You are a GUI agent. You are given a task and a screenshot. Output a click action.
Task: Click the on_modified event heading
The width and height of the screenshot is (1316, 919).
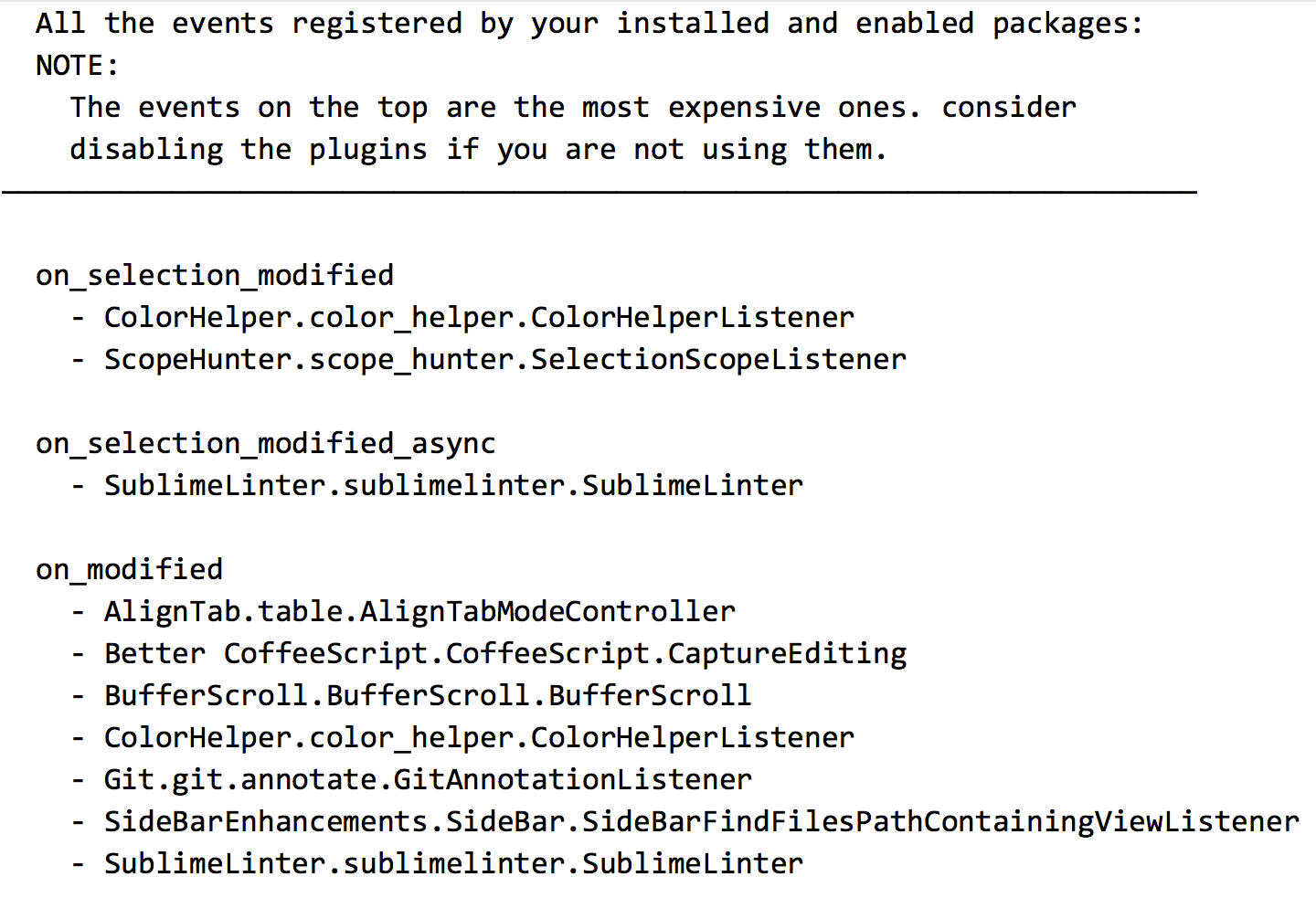(129, 569)
